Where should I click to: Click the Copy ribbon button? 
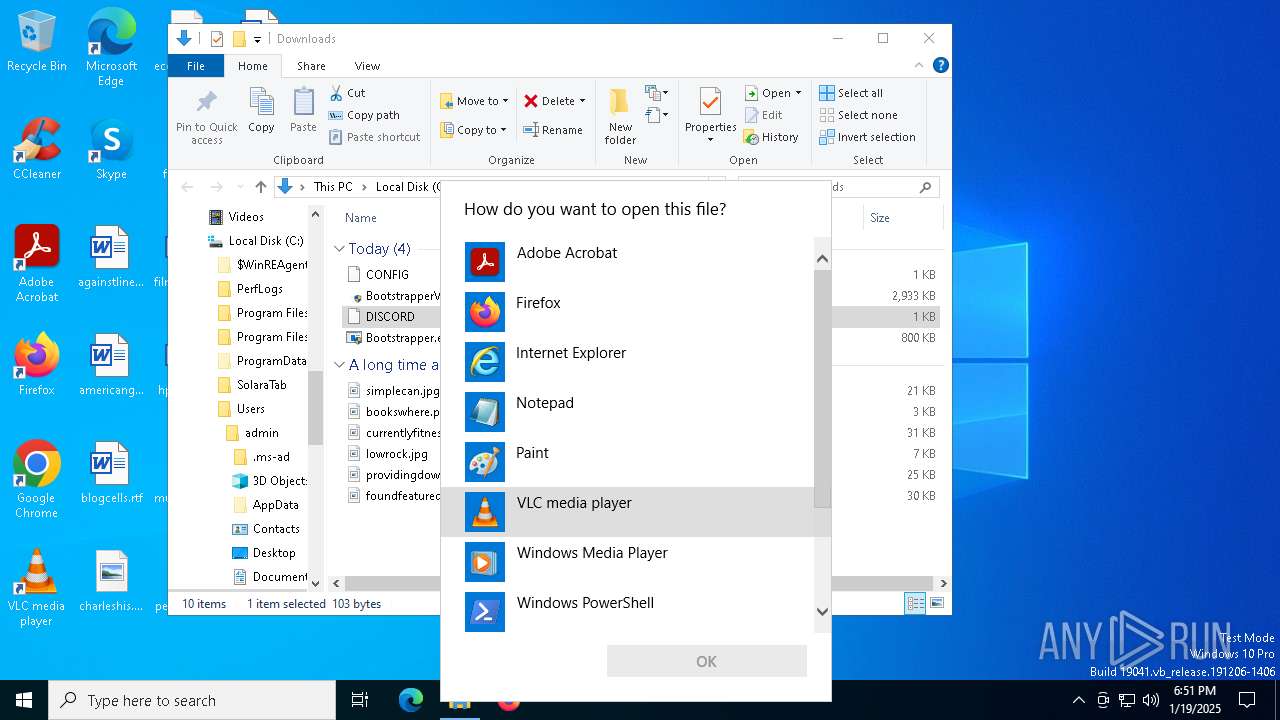coord(261,110)
